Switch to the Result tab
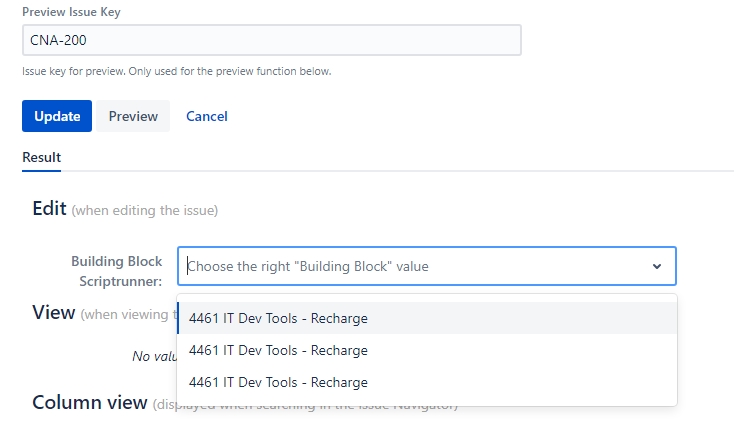 pos(41,157)
